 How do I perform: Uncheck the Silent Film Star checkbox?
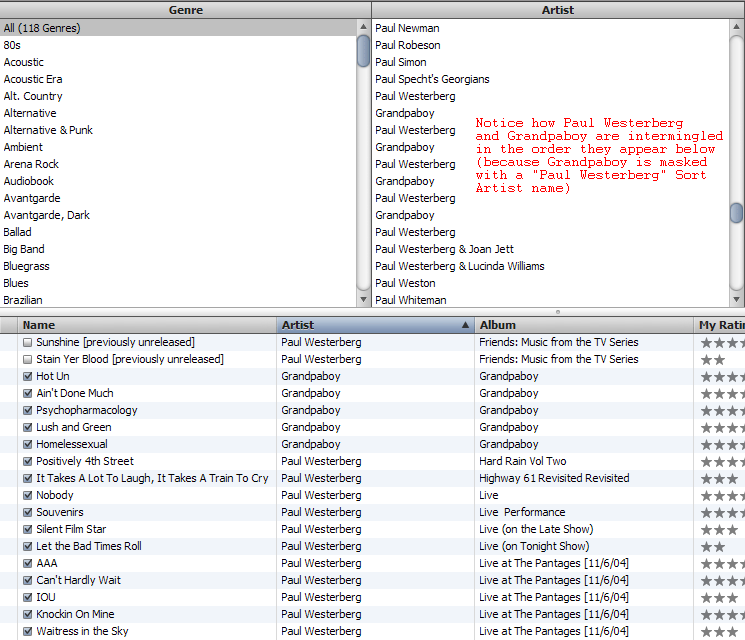[x=28, y=529]
